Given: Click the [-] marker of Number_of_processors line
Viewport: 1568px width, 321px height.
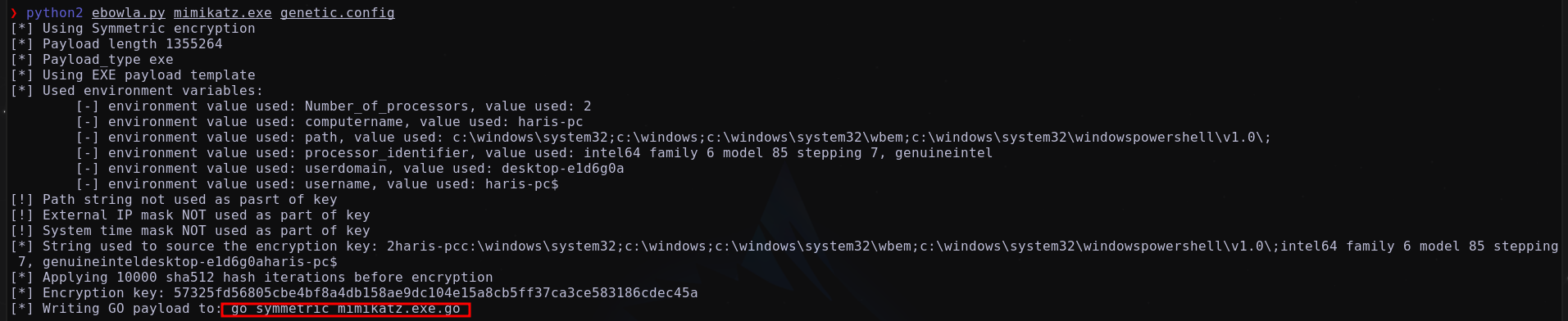Looking at the screenshot, I should (x=88, y=106).
